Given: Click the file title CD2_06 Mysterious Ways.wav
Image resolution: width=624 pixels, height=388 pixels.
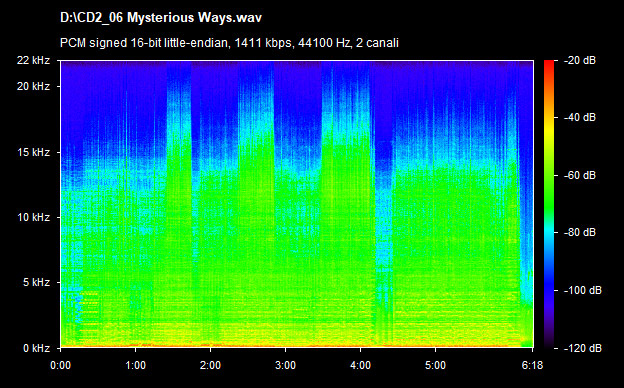Looking at the screenshot, I should coord(161,18).
